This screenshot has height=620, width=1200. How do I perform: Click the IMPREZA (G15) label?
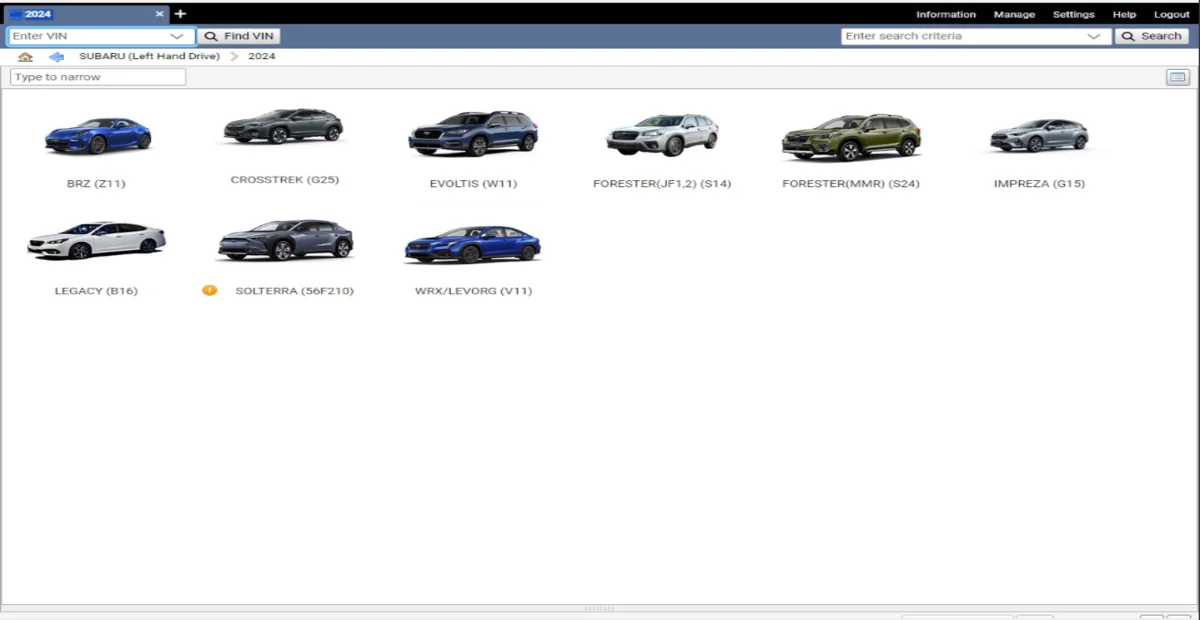tap(1039, 184)
